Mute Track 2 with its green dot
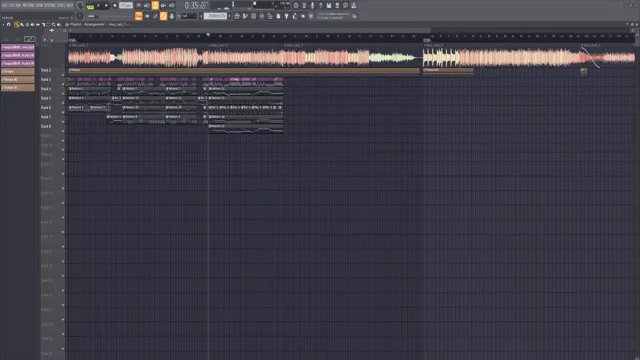This screenshot has width=640, height=360. (63, 75)
